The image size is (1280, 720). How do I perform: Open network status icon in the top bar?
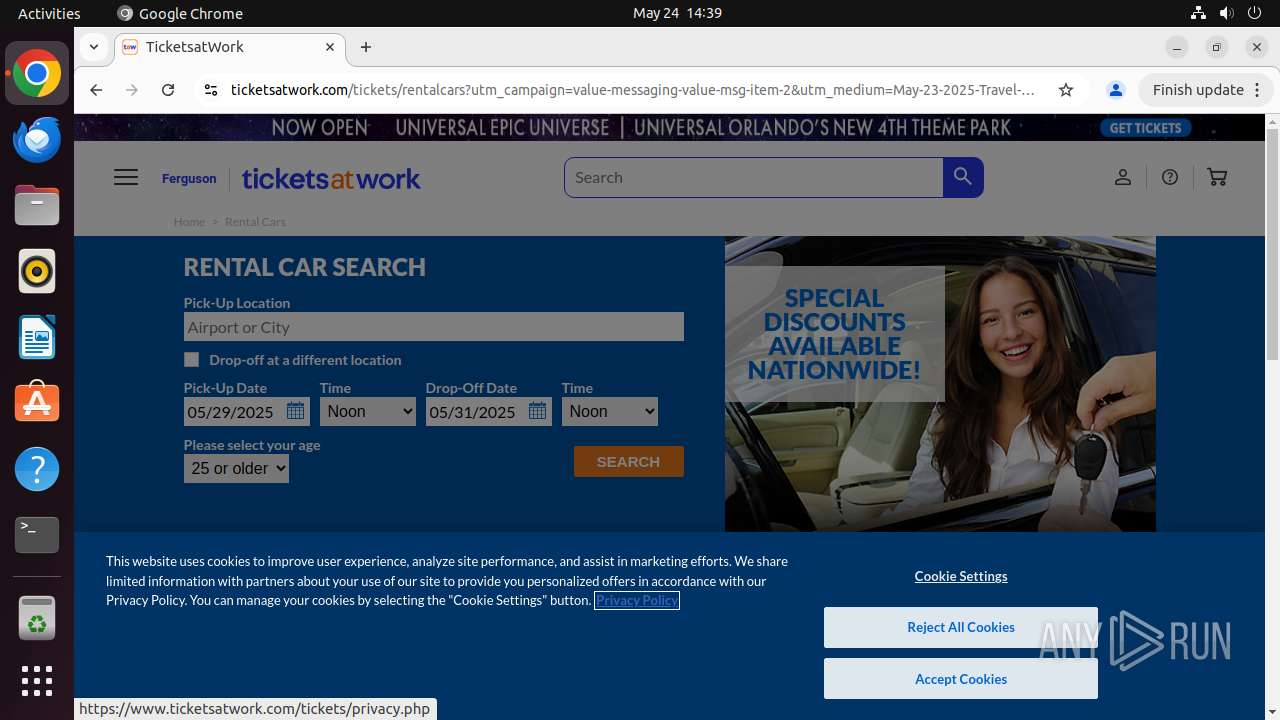[x=1198, y=13]
